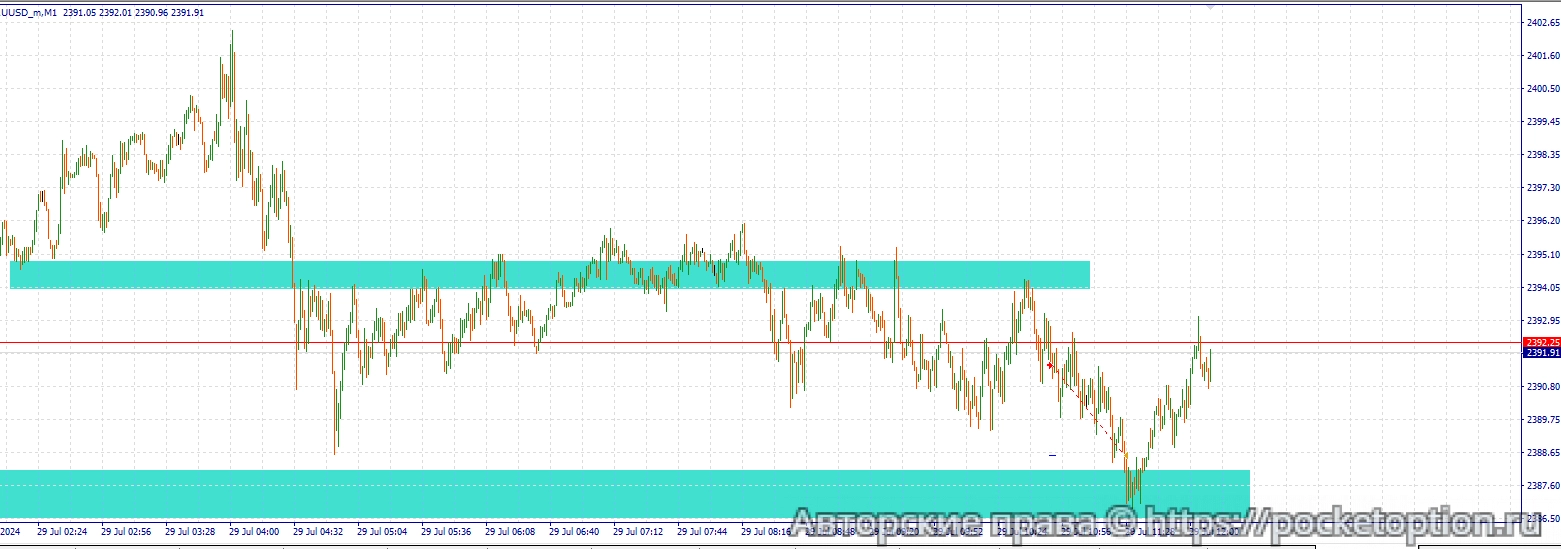1561x549 pixels.
Task: Click the 2402.65 price scale label
Action: pyautogui.click(x=1540, y=23)
